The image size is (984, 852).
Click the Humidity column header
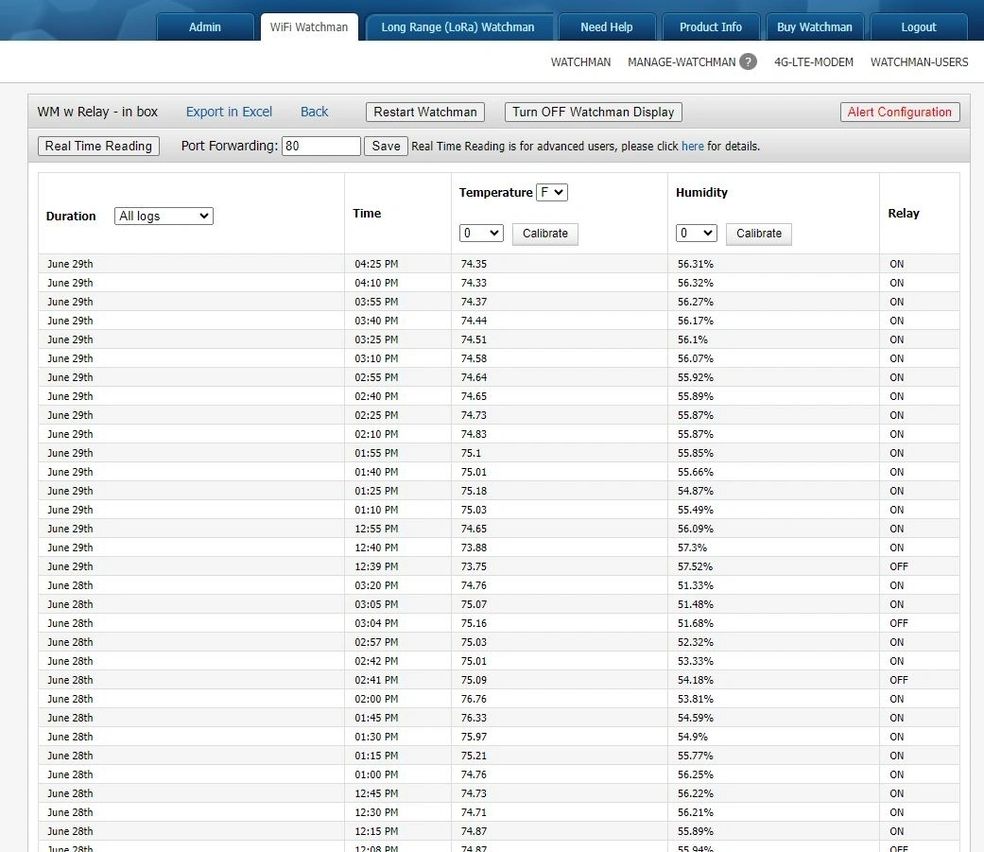click(x=702, y=193)
